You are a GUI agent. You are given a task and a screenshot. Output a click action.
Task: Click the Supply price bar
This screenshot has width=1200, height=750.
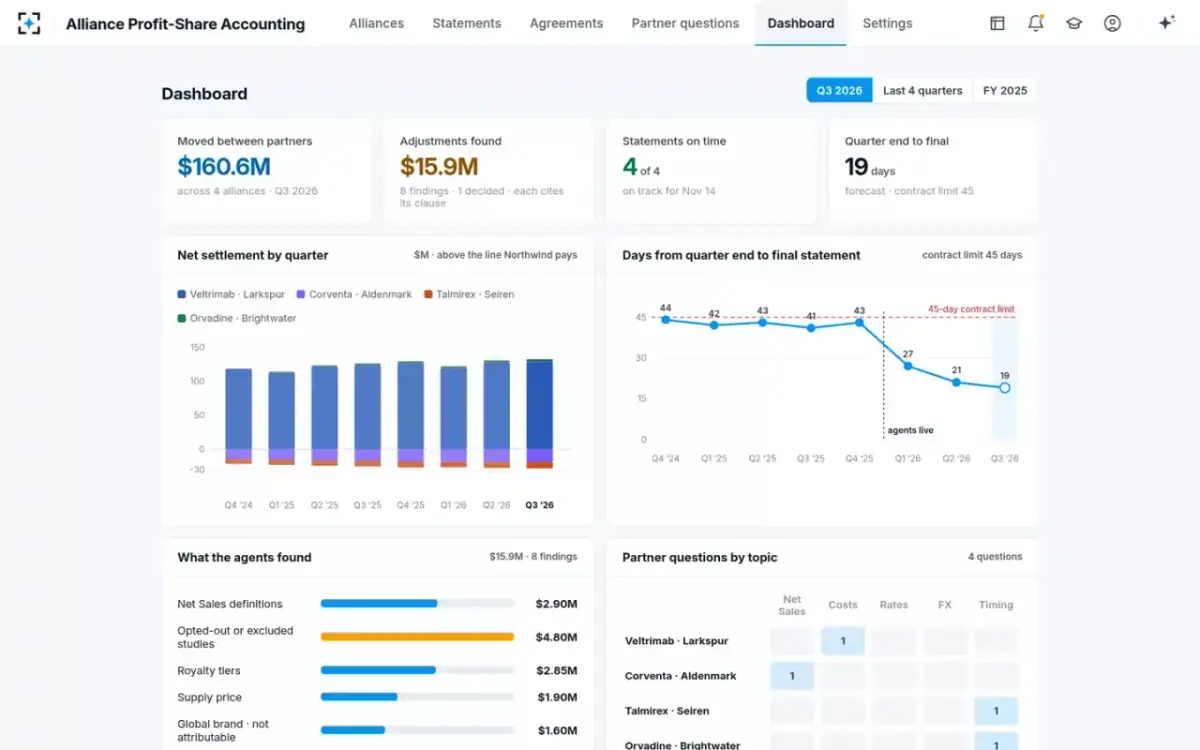[417, 697]
